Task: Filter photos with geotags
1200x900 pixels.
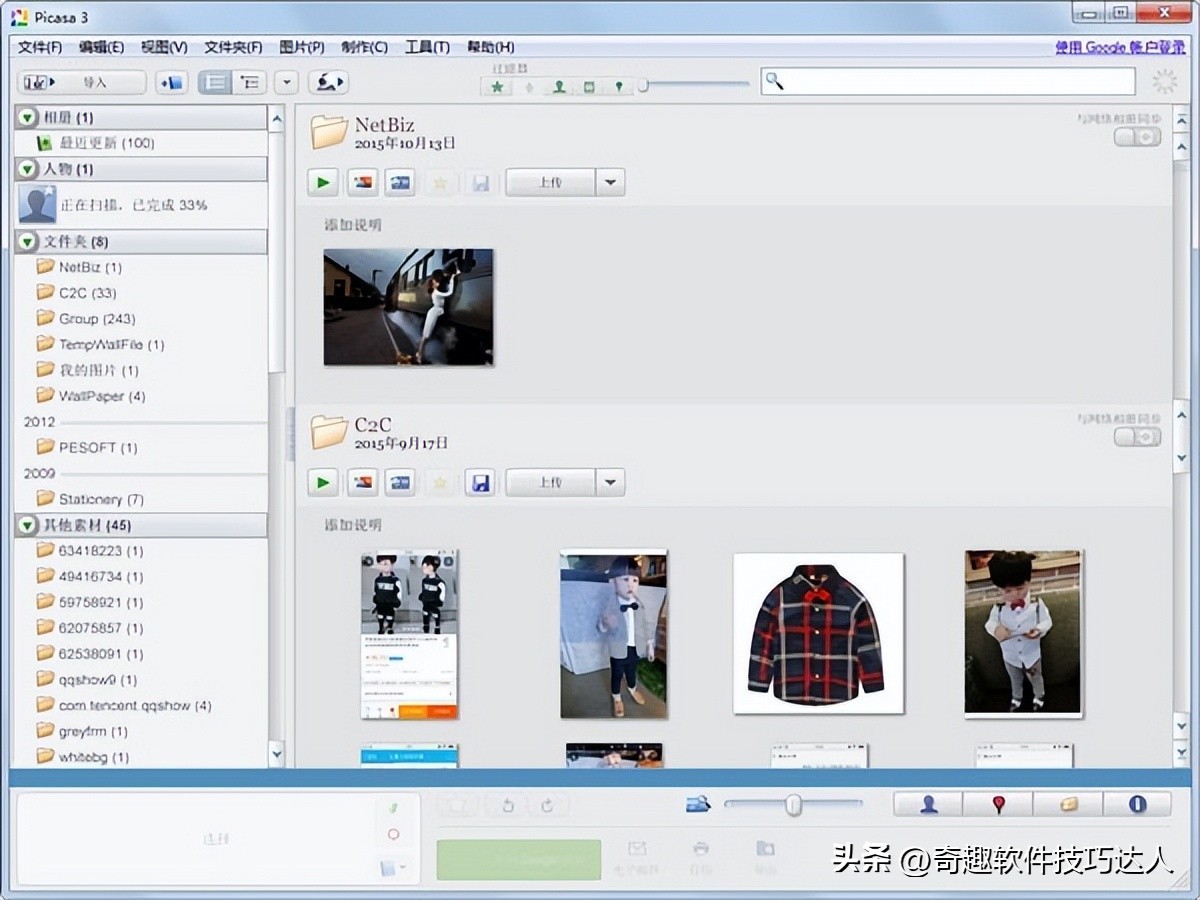Action: [619, 87]
